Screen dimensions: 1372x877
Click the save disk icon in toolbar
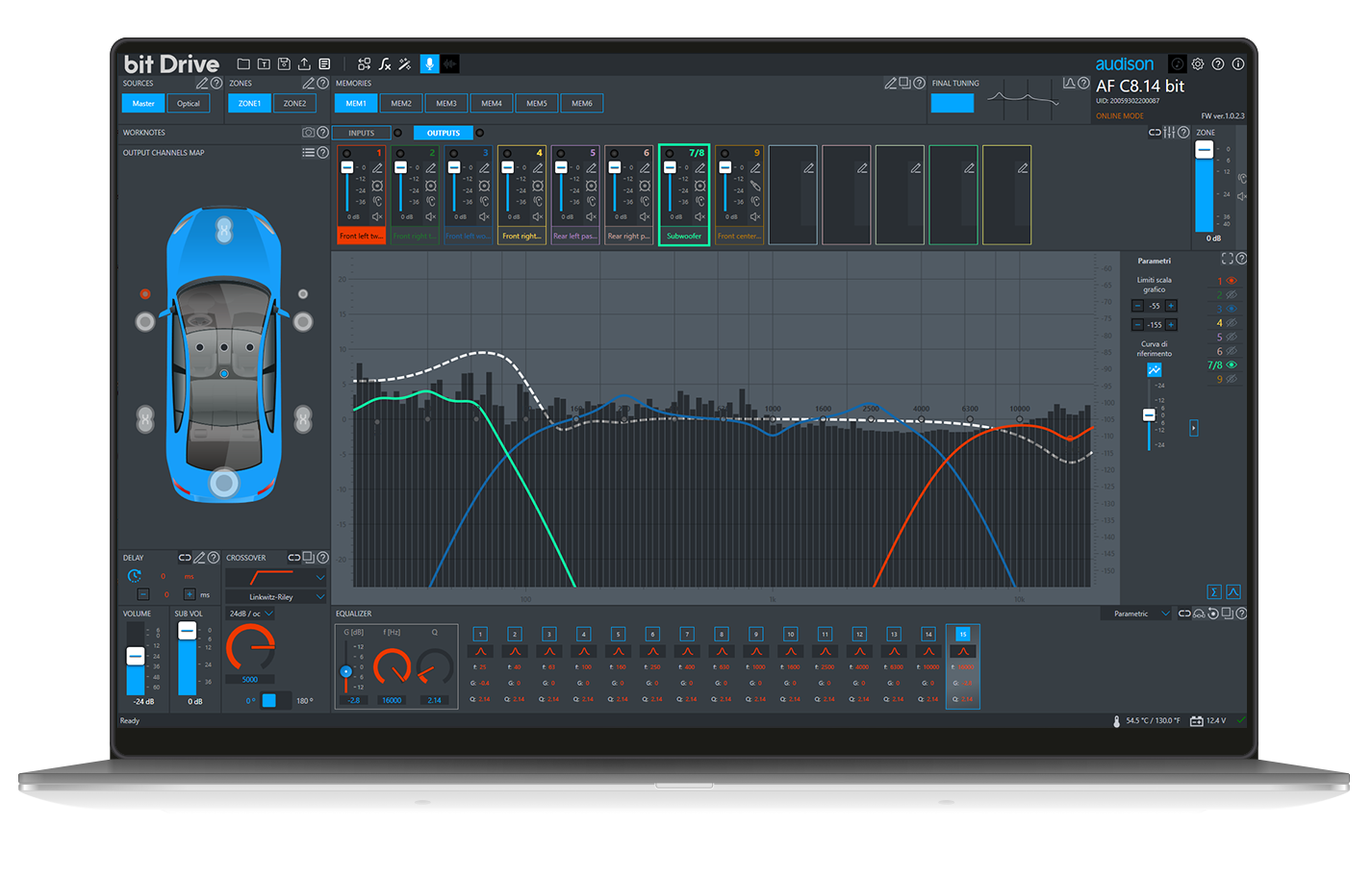pyautogui.click(x=284, y=64)
